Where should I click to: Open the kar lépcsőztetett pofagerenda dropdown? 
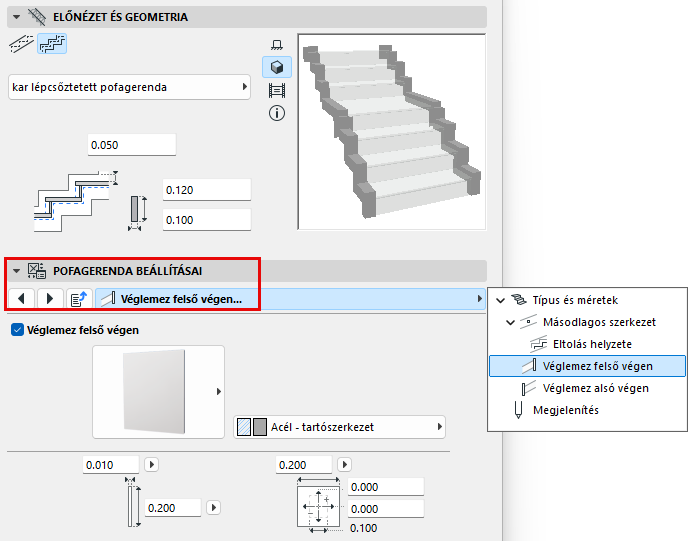[x=129, y=87]
